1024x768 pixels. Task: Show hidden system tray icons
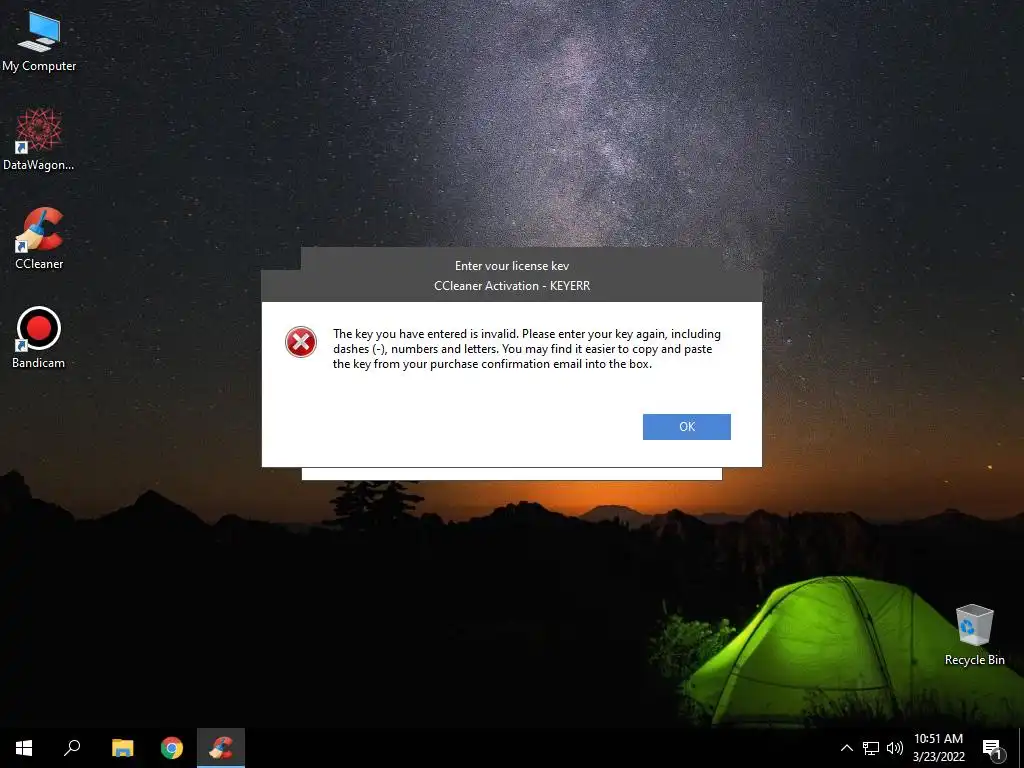click(846, 748)
